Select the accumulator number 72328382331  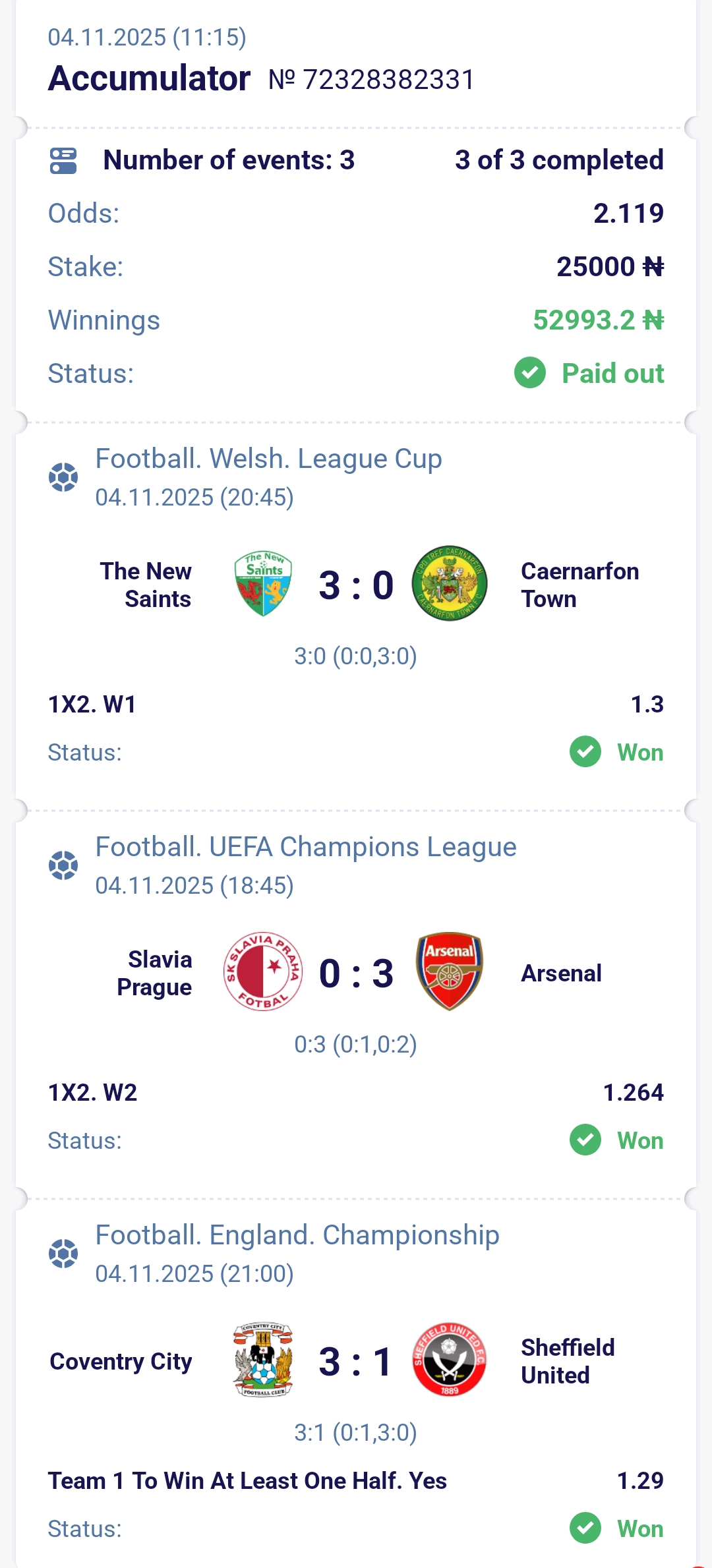[x=371, y=80]
